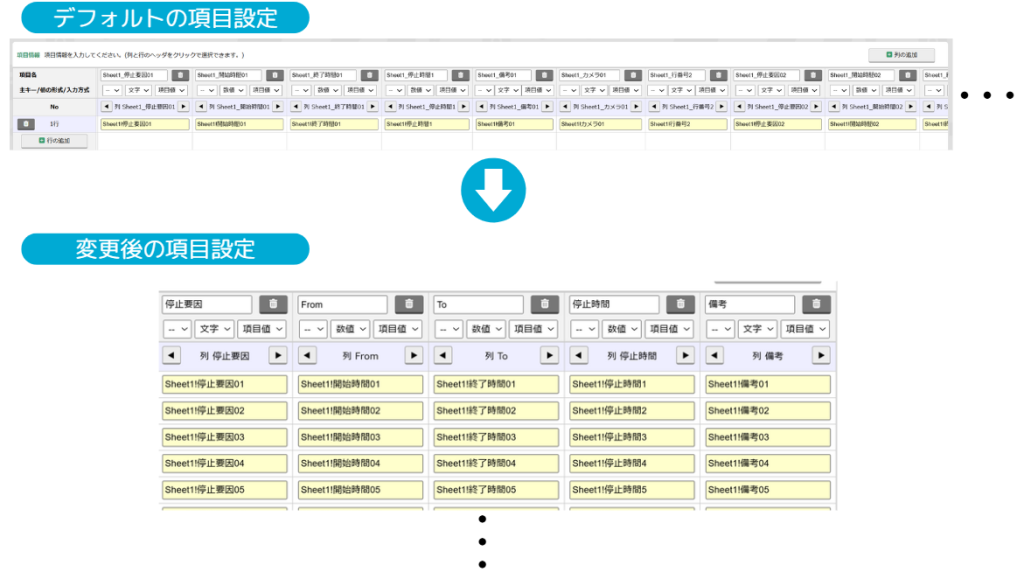Delete the To column with its trash icon
1024x572 pixels.
click(x=545, y=304)
